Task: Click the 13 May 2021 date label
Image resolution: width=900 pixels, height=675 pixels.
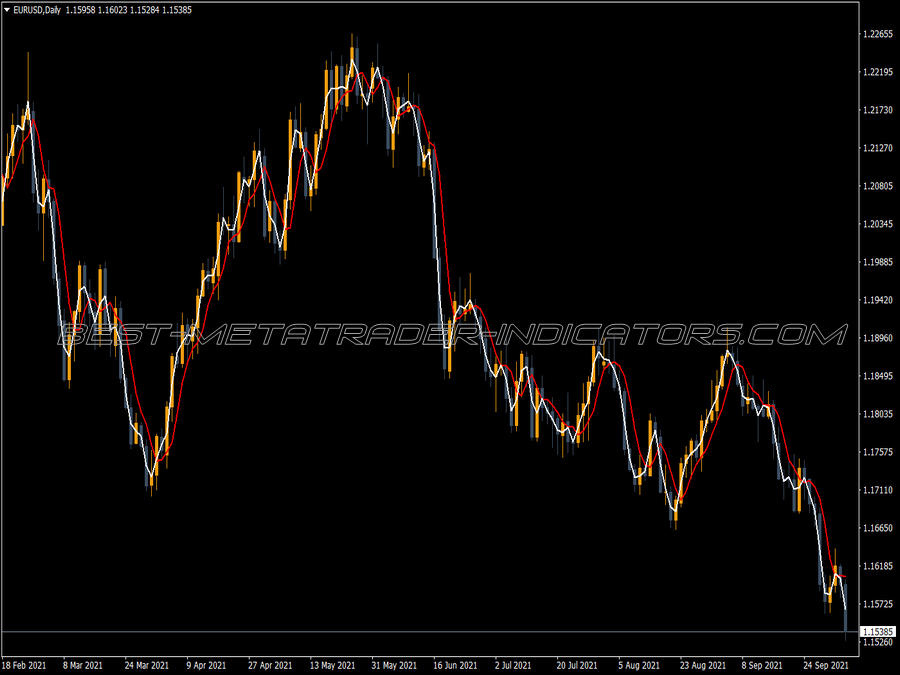Action: point(332,666)
